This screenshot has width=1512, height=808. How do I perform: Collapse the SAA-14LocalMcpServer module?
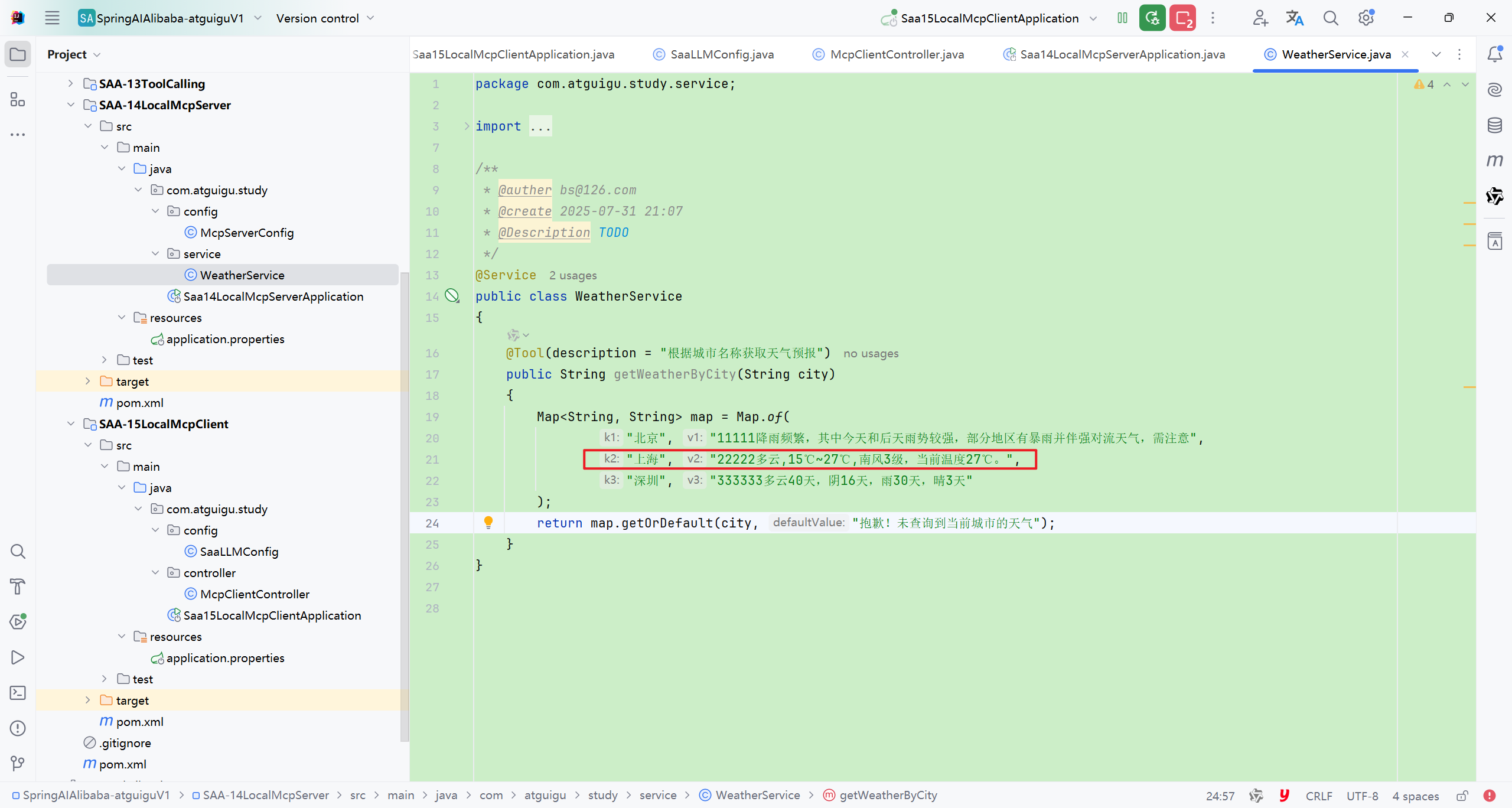tap(71, 105)
